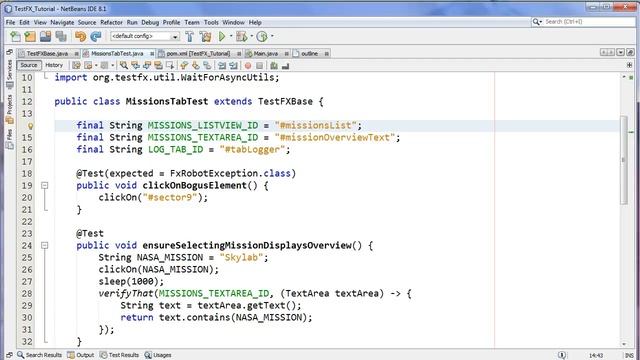The height and width of the screenshot is (360, 640).
Task: Run the project with green play icon
Action: (222, 36)
